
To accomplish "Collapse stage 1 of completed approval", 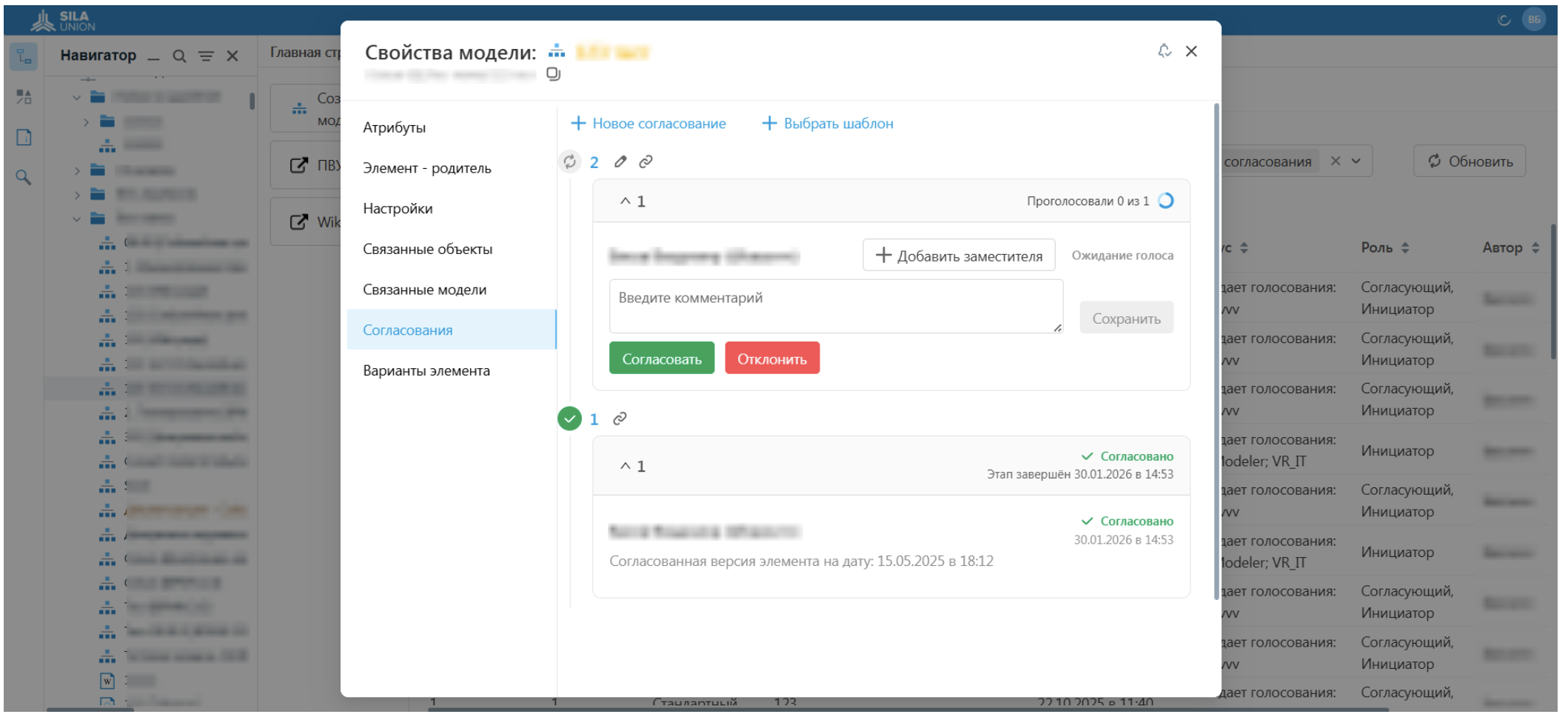I will pos(626,466).
